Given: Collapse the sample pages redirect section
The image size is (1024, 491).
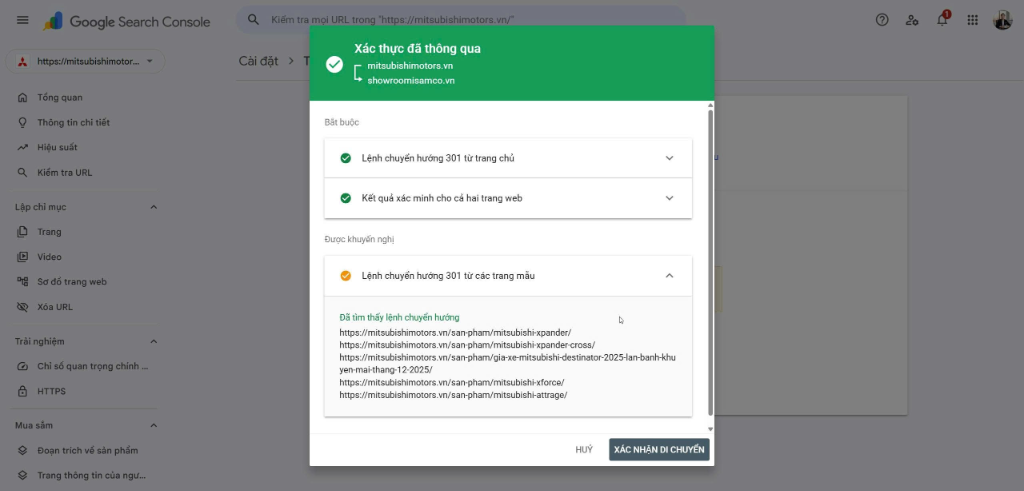Looking at the screenshot, I should (669, 276).
